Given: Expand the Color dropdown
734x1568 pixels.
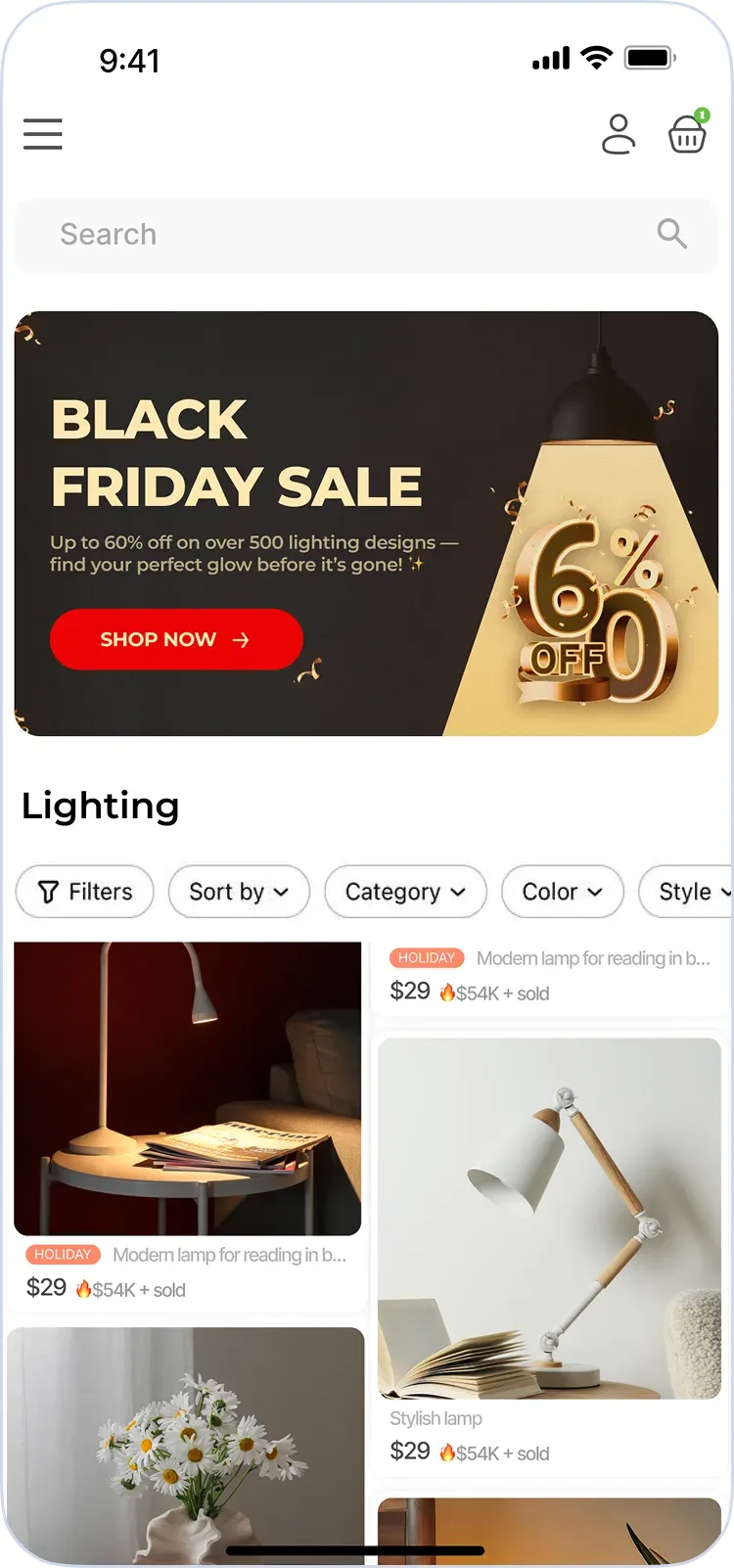Looking at the screenshot, I should coord(562,892).
